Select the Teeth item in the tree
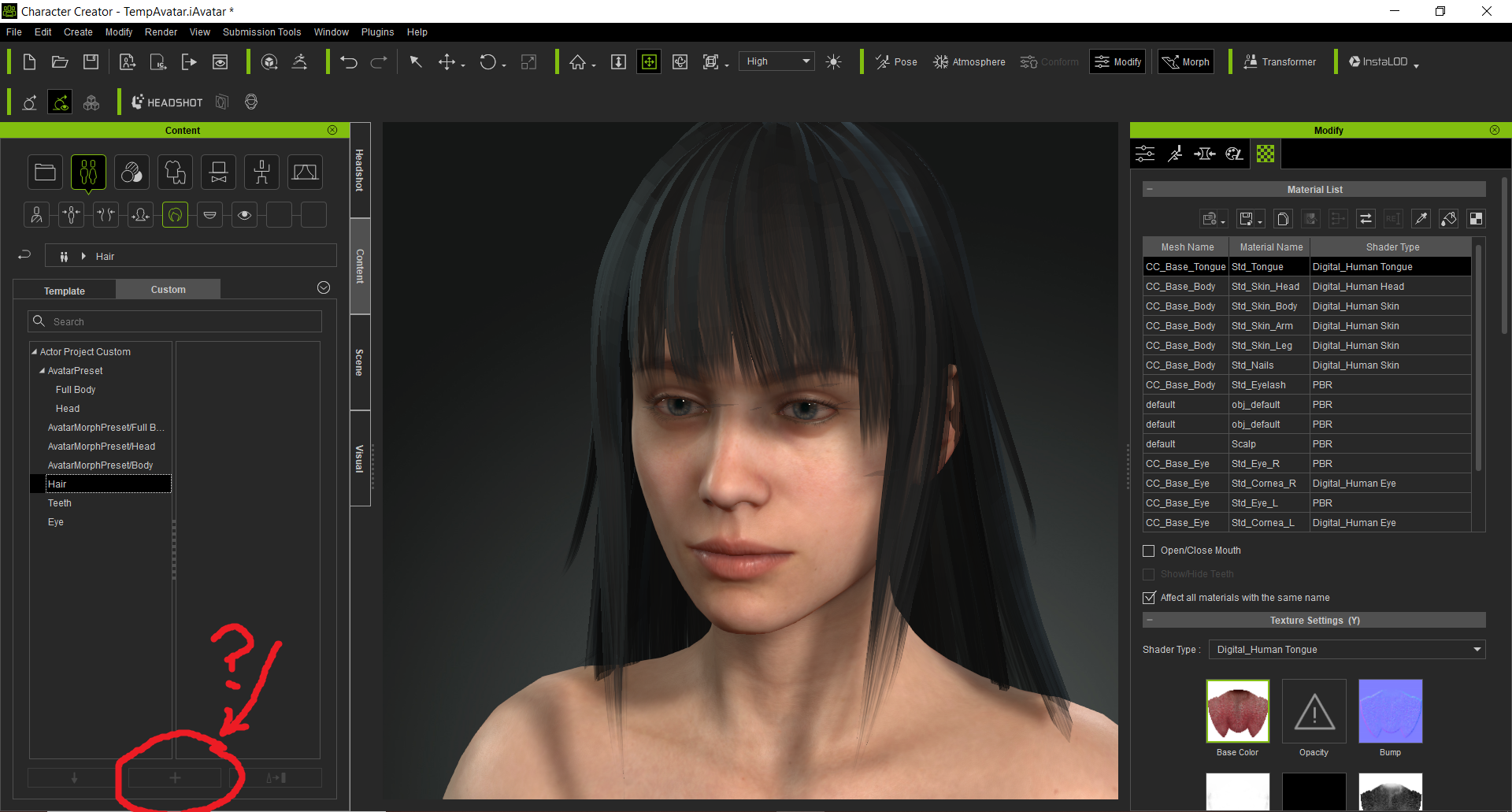1512x812 pixels. 60,503
